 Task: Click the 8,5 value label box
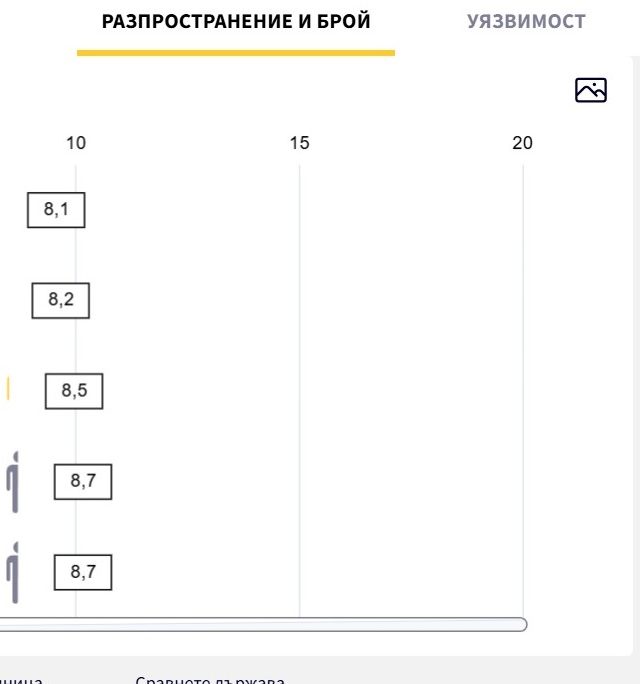(74, 391)
